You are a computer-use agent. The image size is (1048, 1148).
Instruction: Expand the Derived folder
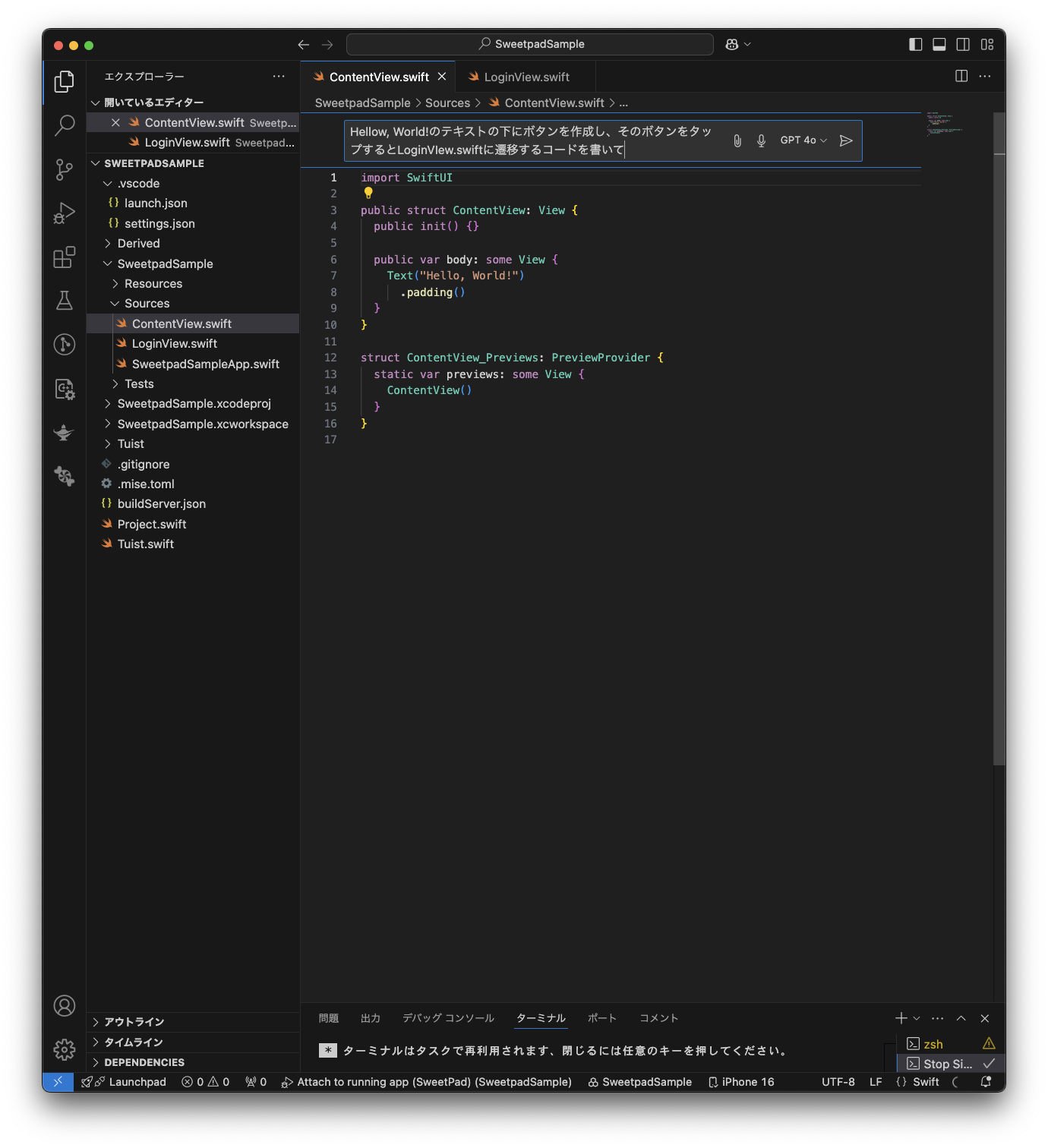tap(138, 243)
